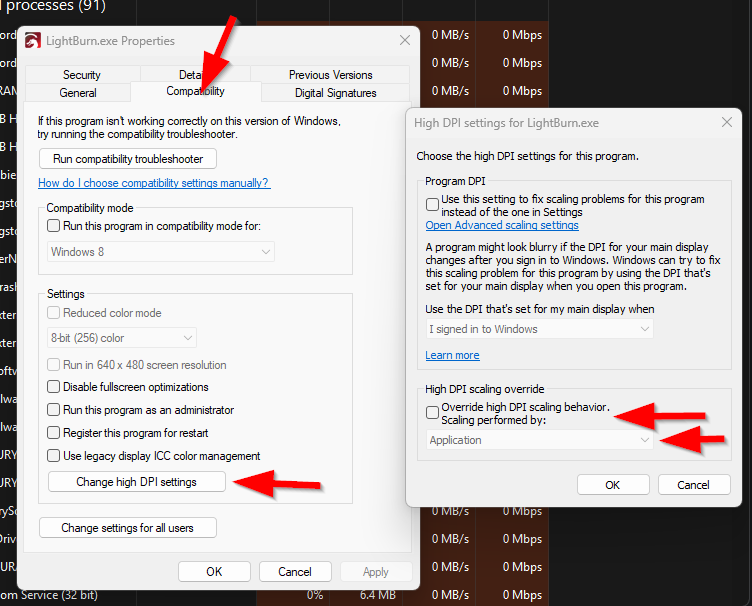752x606 pixels.
Task: Close the High DPI settings dialog
Action: coord(727,122)
